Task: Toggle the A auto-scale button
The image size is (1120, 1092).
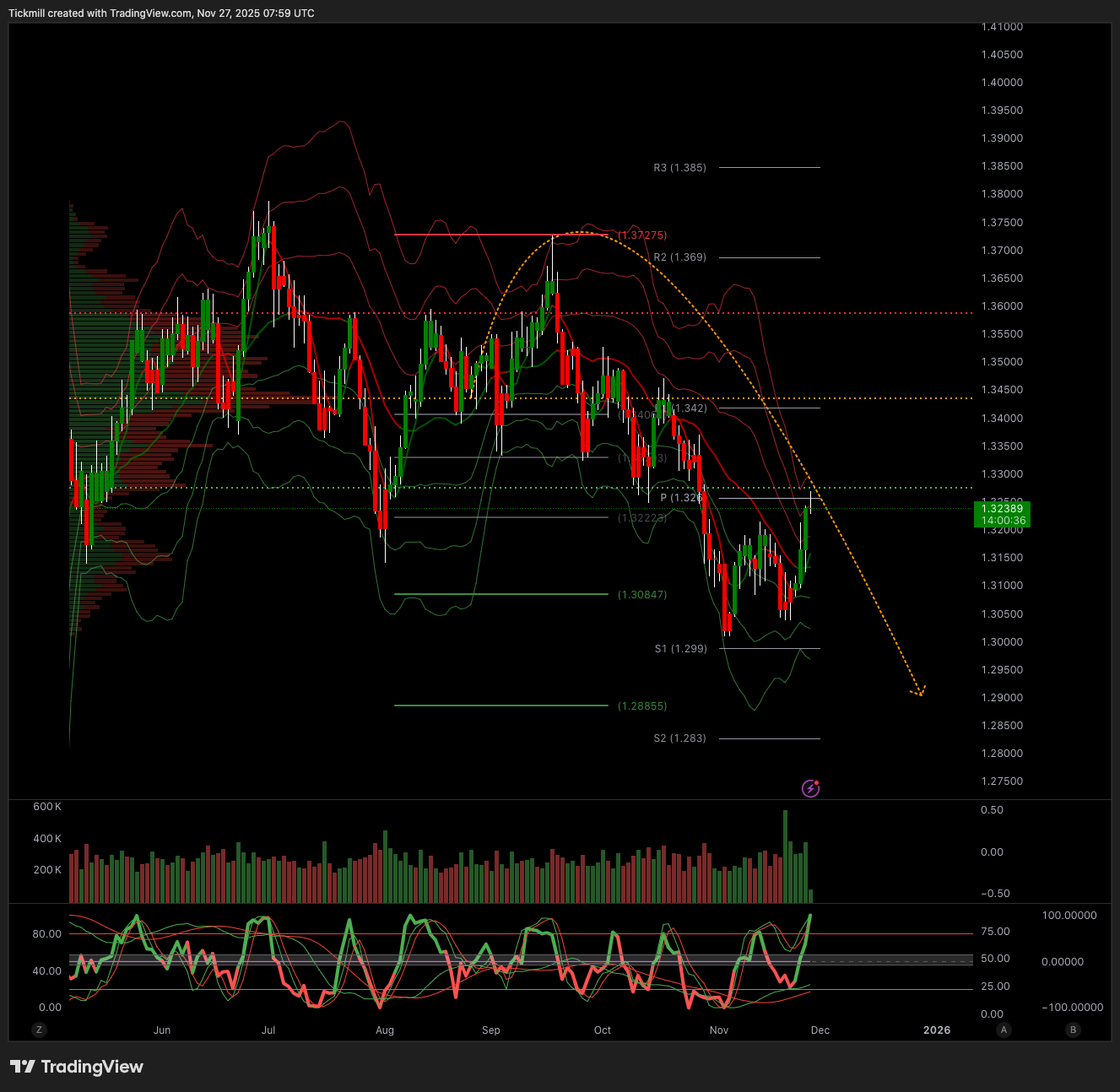Action: pyautogui.click(x=1004, y=1030)
